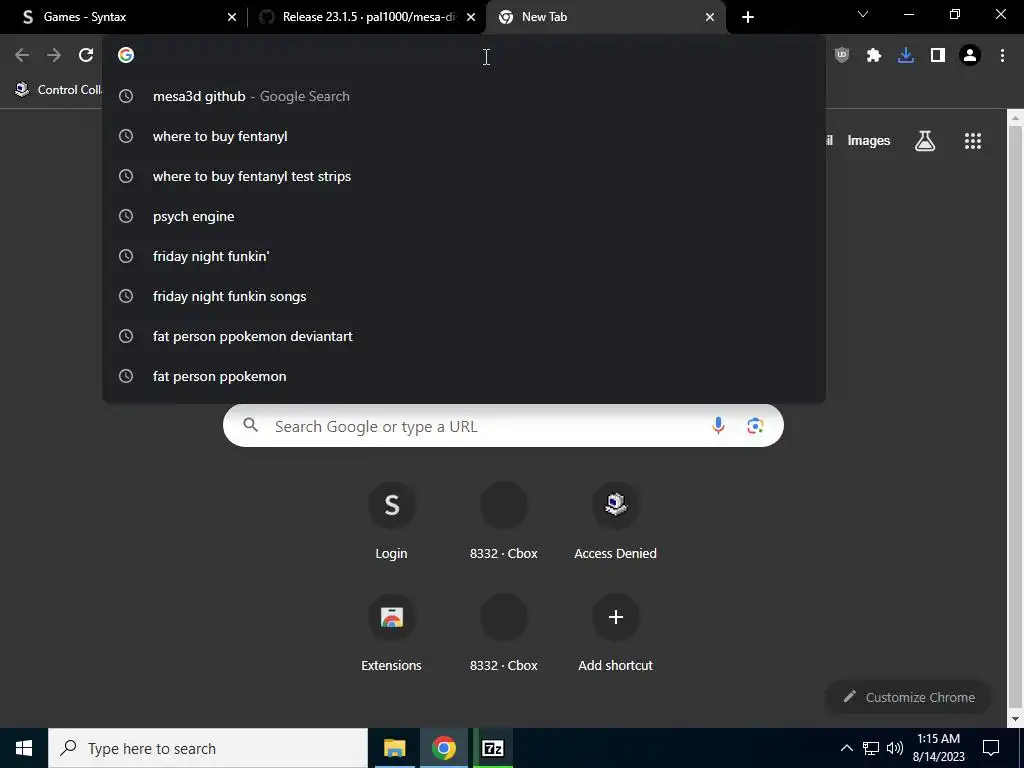
Task: Toggle the Chrome side panel icon
Action: (x=938, y=56)
